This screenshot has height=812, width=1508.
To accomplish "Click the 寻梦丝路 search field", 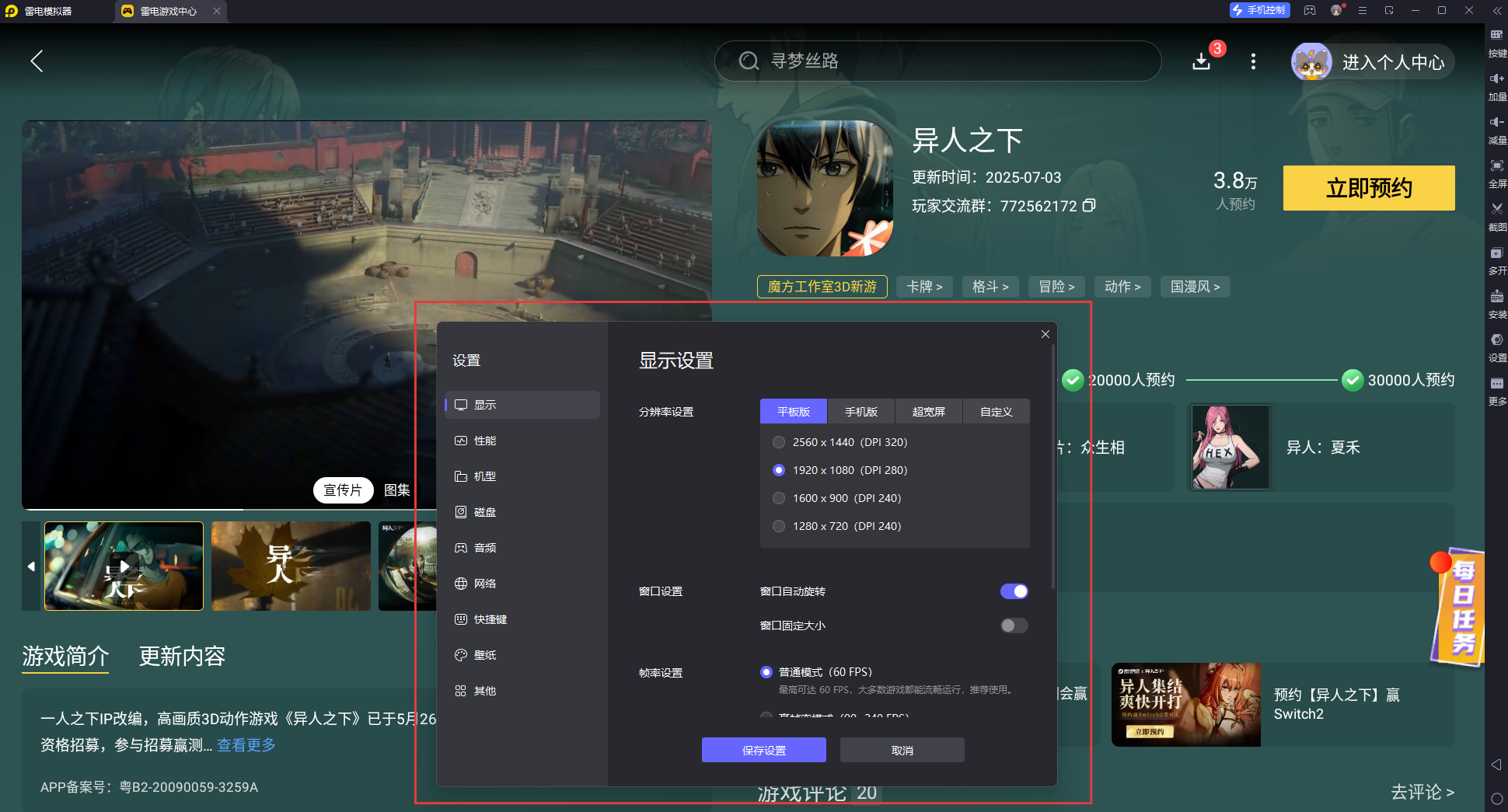I will pyautogui.click(x=937, y=61).
